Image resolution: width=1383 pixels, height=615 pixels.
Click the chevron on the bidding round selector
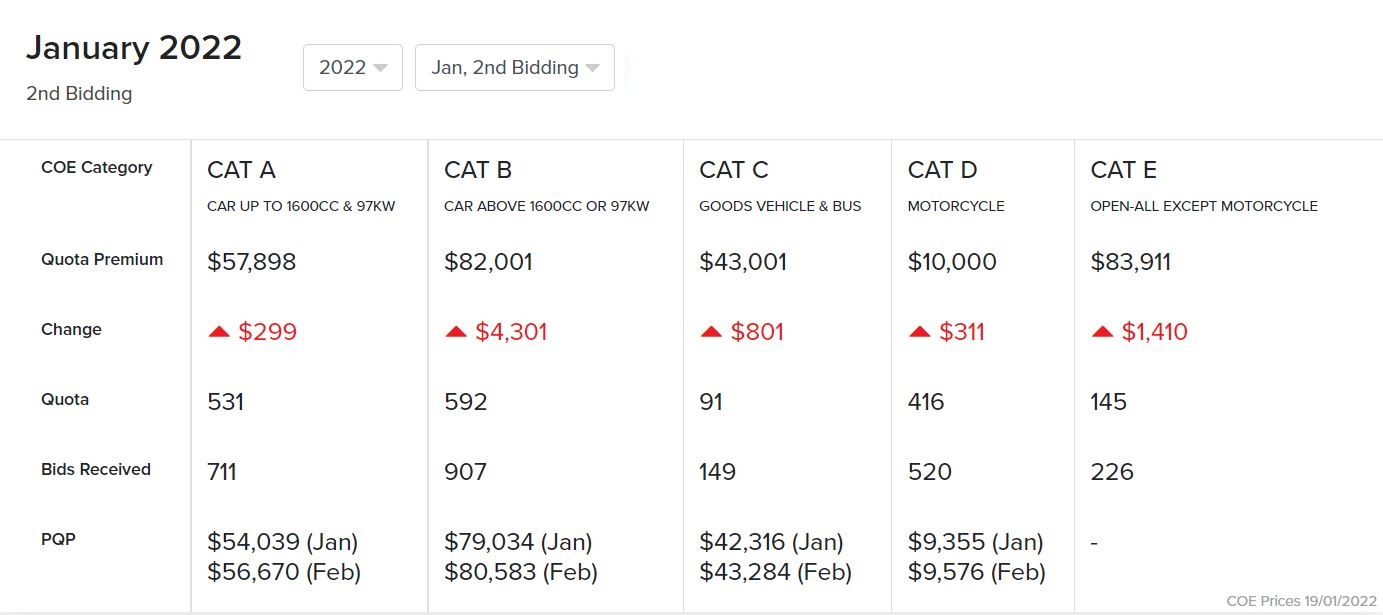pyautogui.click(x=594, y=67)
